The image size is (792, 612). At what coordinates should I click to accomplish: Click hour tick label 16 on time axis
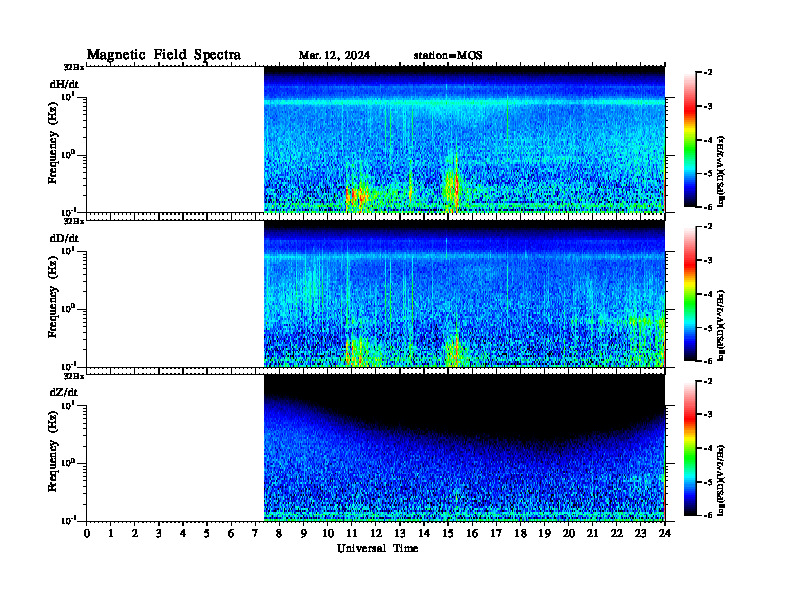tap(472, 534)
